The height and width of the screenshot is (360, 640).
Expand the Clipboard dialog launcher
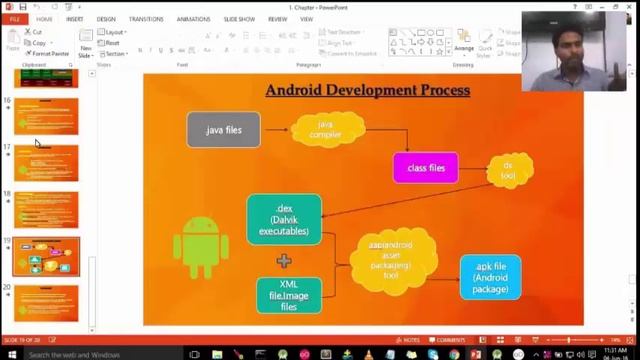pos(70,65)
